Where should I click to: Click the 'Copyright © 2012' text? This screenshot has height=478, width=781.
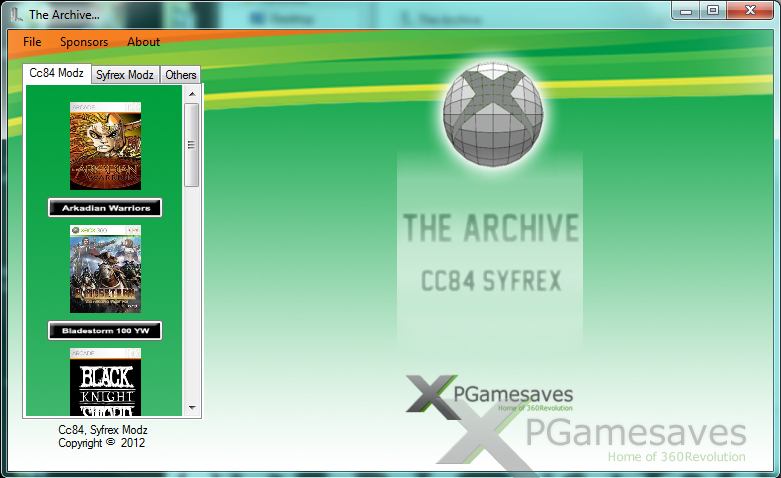pos(102,443)
